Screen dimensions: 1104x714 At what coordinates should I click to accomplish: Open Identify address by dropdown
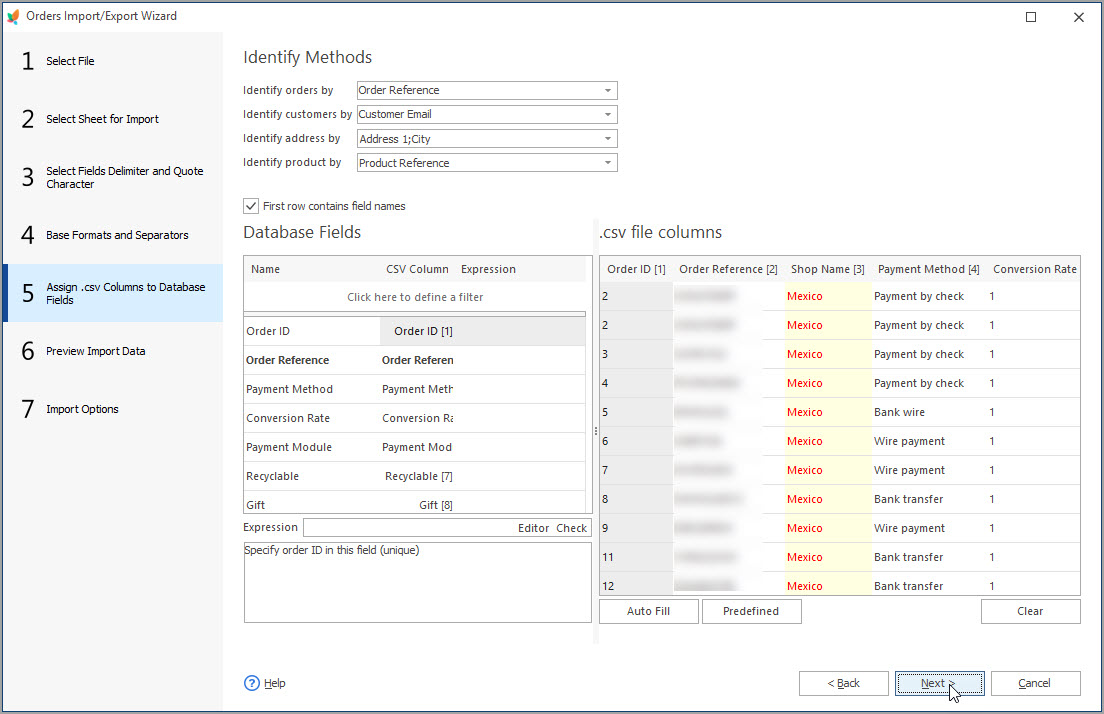coord(608,139)
